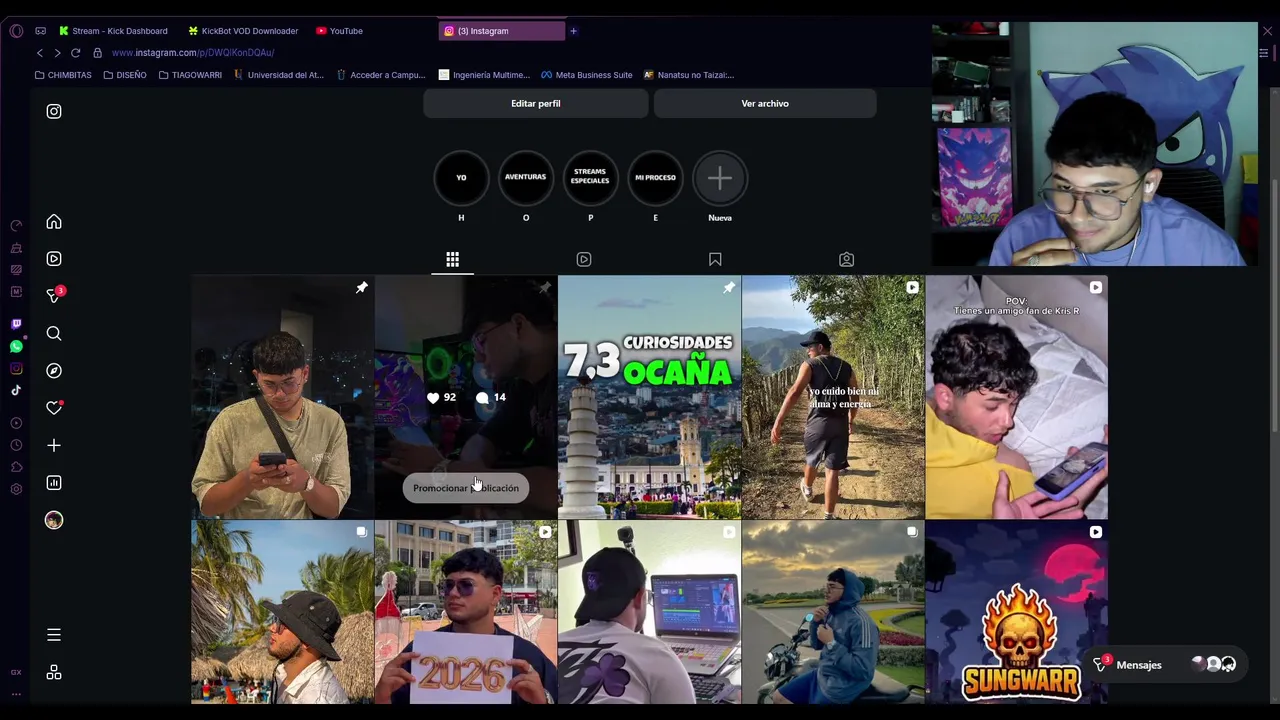Screen dimensions: 1280x720
Task: Switch to the Reels profile tab
Action: (584, 260)
